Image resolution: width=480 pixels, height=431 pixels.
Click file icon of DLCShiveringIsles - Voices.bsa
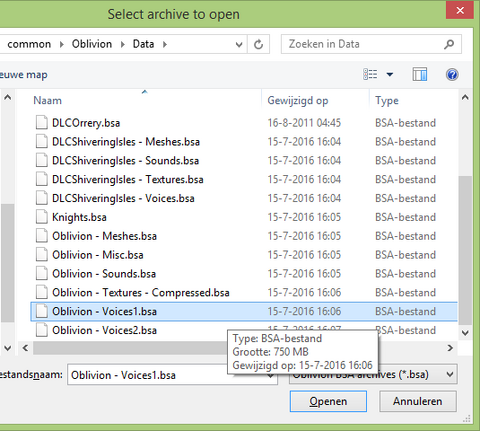(x=42, y=198)
